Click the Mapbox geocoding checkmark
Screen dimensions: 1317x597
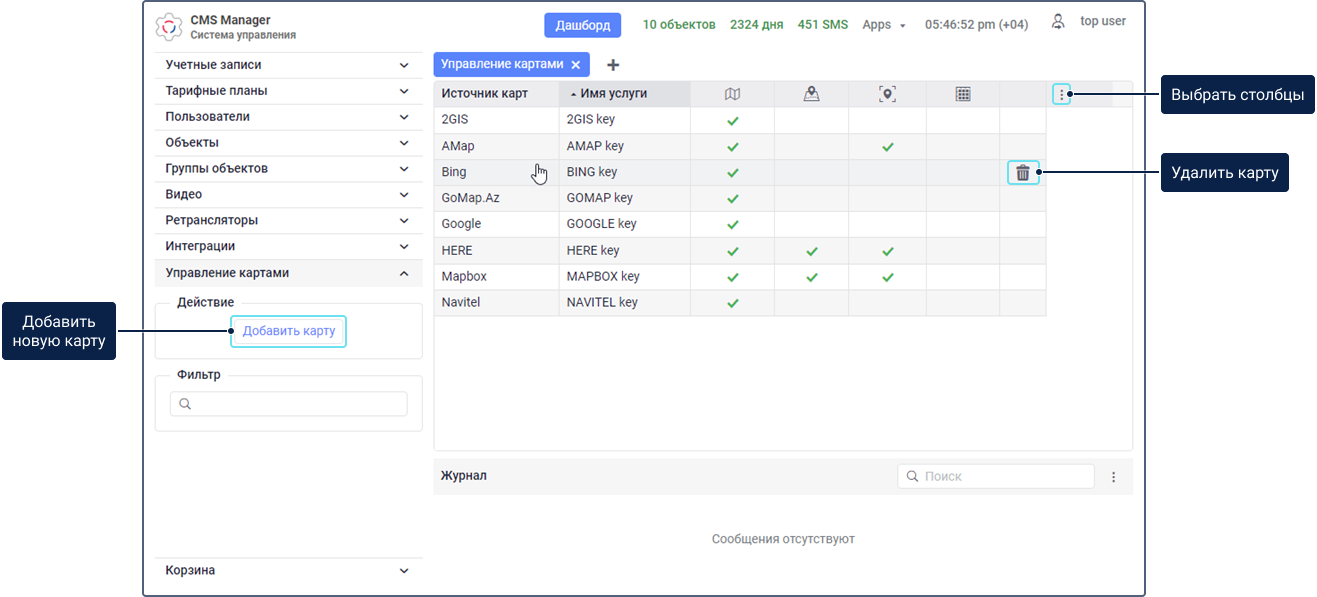pyautogui.click(x=887, y=277)
